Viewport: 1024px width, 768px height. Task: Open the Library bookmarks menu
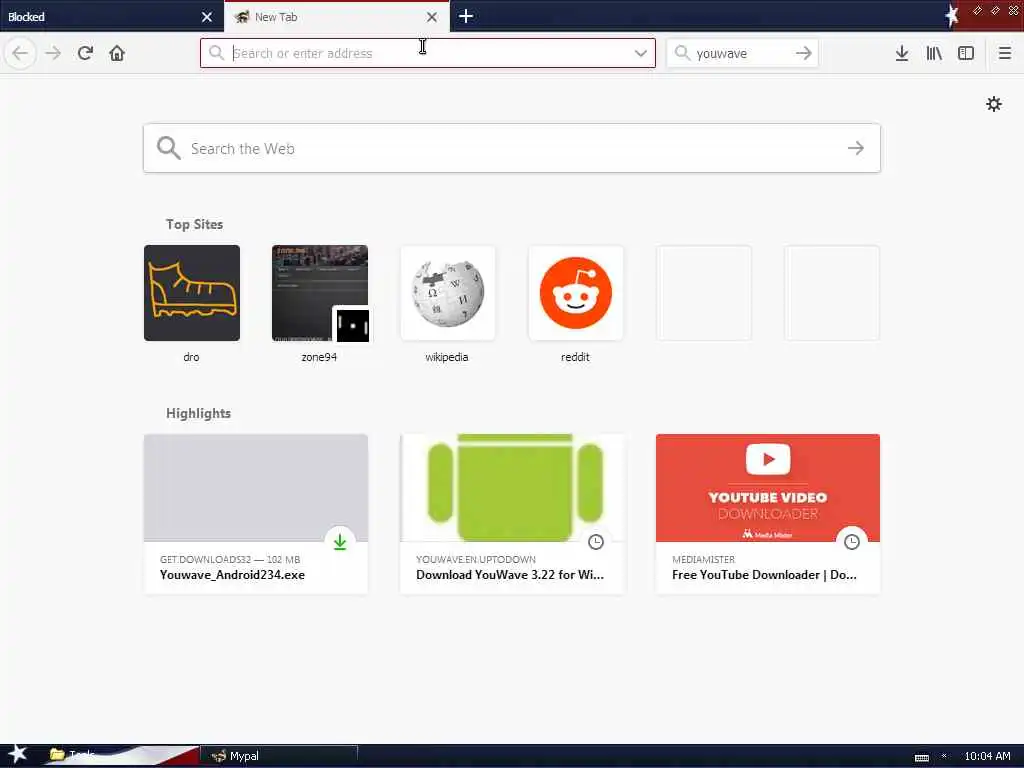[x=934, y=53]
